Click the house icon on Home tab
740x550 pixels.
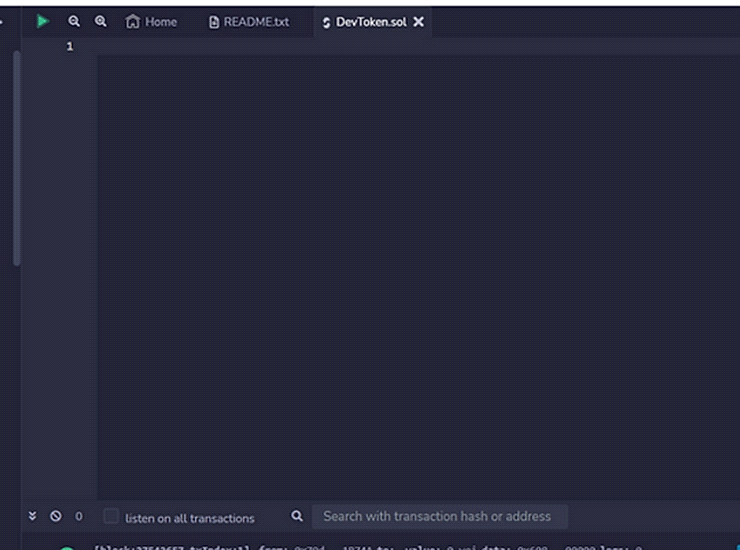click(x=132, y=22)
